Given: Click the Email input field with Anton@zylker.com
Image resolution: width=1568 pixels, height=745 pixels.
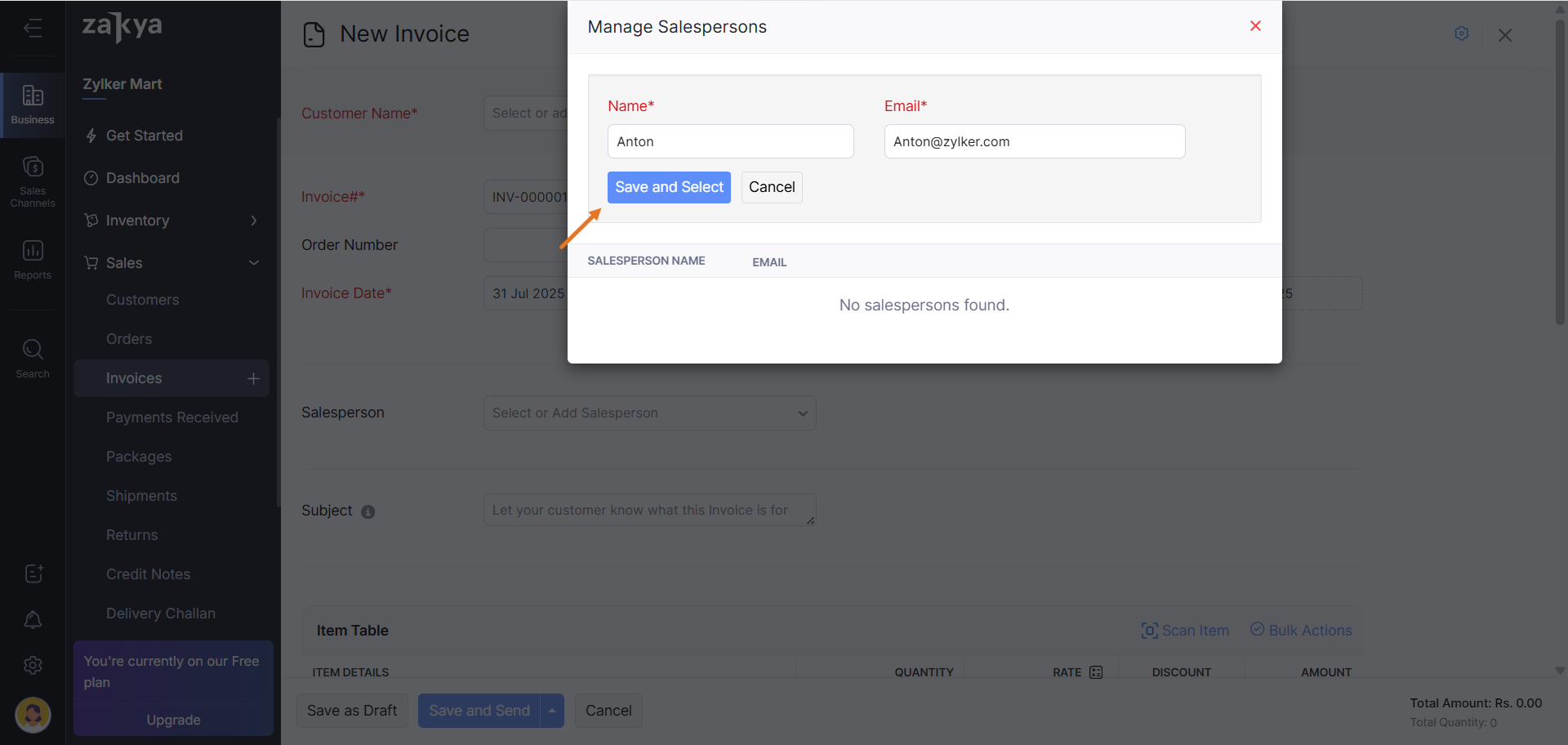Looking at the screenshot, I should (1034, 141).
